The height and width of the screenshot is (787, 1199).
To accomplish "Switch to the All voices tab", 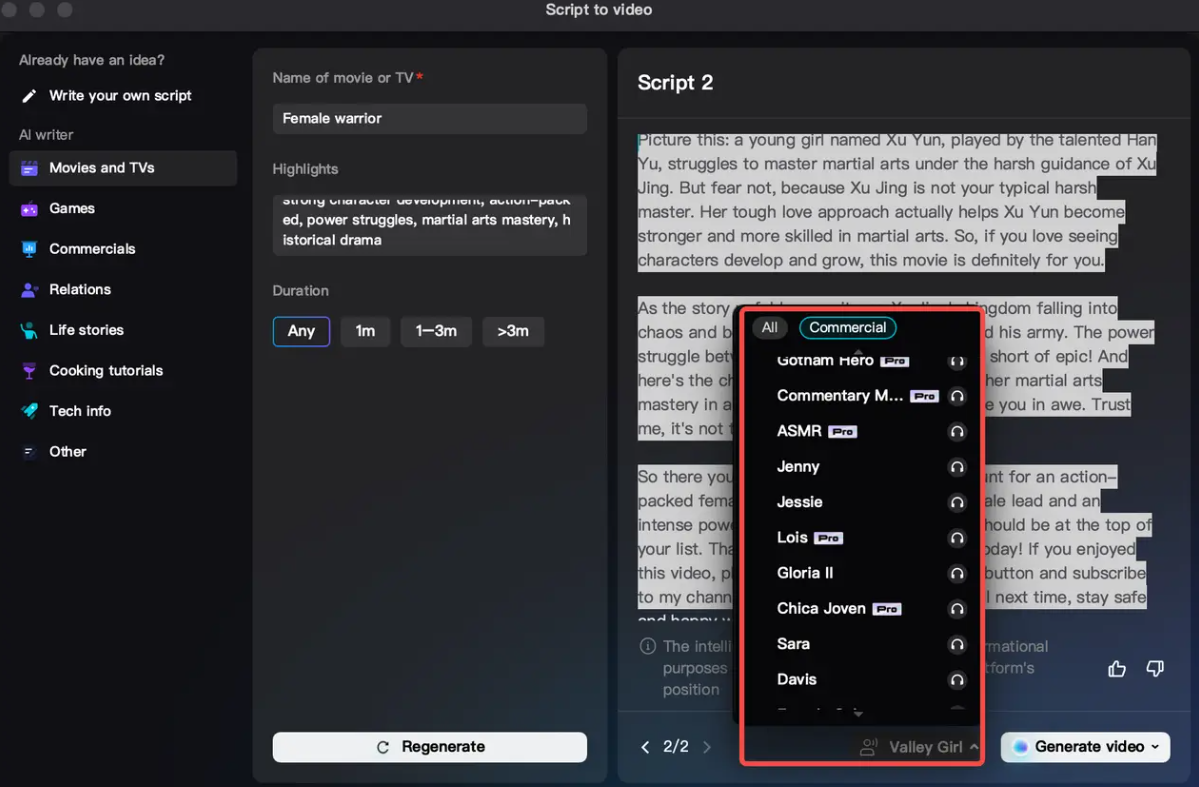I will (x=769, y=327).
